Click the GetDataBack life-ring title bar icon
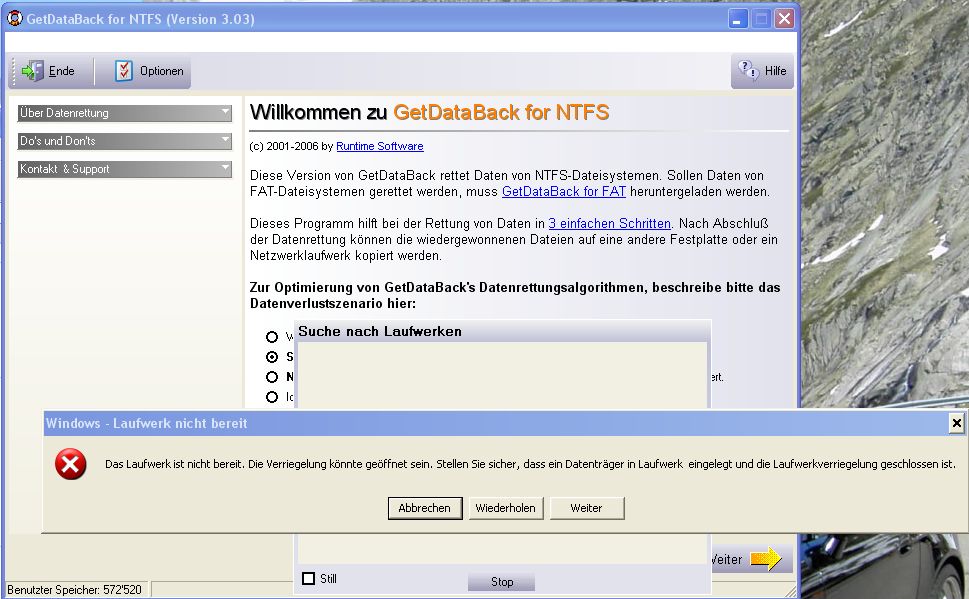 [x=14, y=19]
